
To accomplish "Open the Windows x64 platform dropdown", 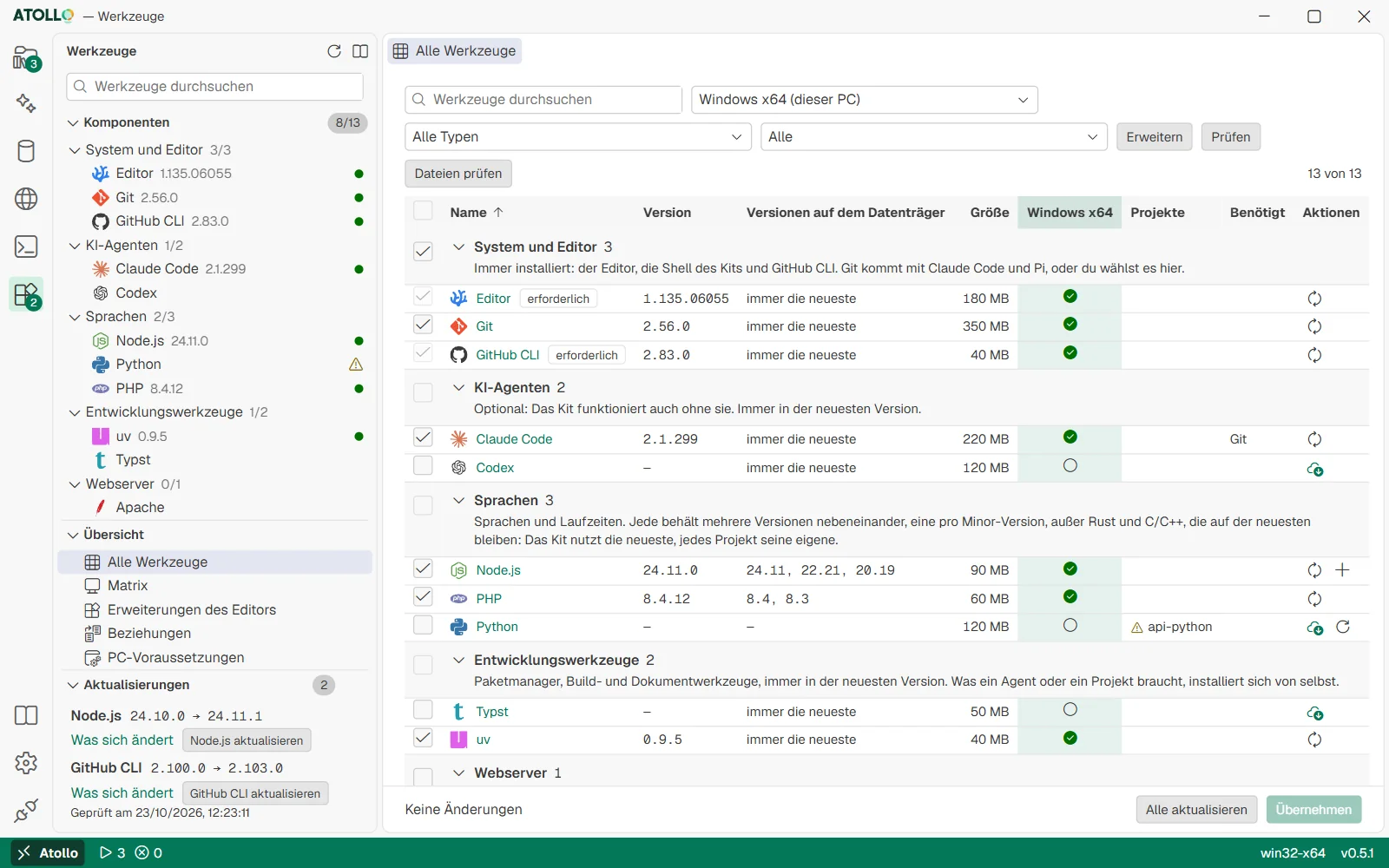I will tap(864, 100).
